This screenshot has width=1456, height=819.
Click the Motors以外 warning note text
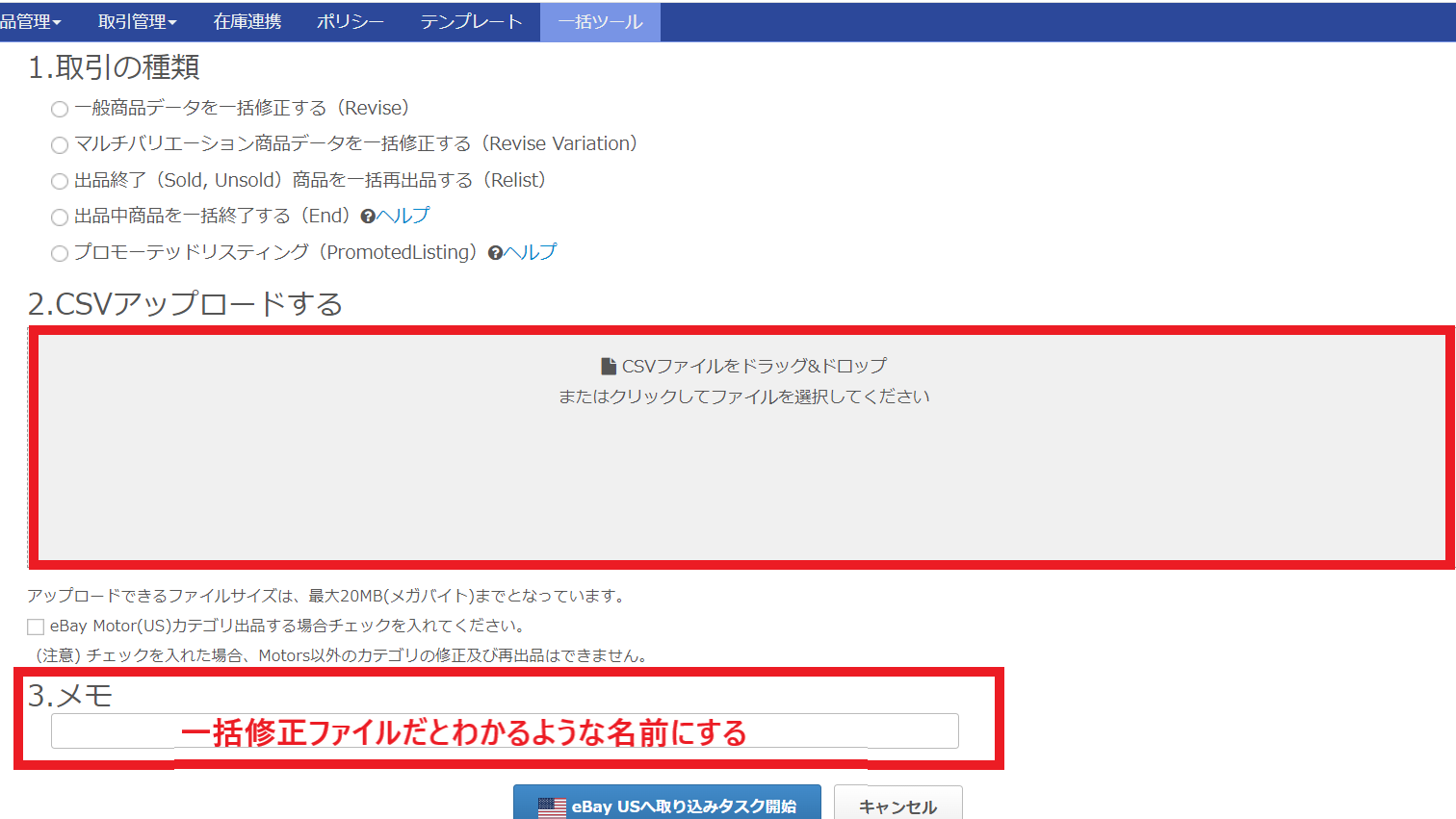pyautogui.click(x=344, y=655)
